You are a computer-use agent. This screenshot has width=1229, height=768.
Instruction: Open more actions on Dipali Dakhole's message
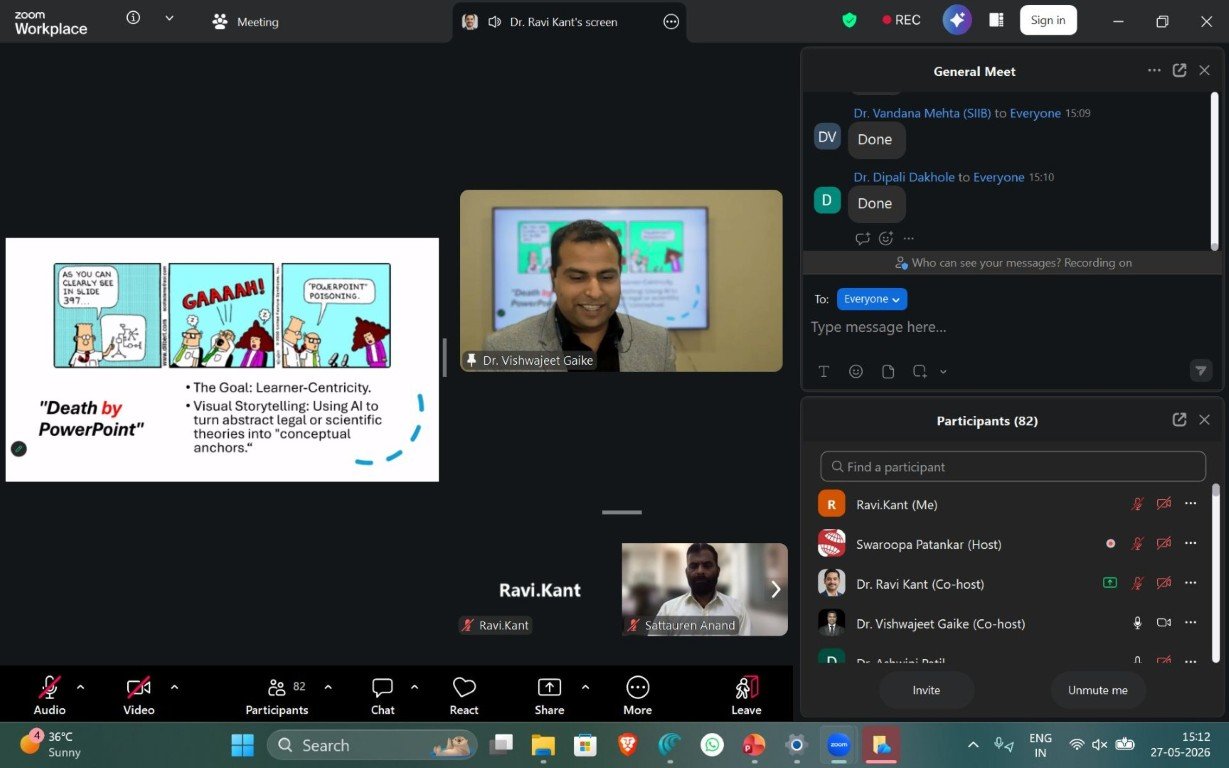click(x=908, y=238)
